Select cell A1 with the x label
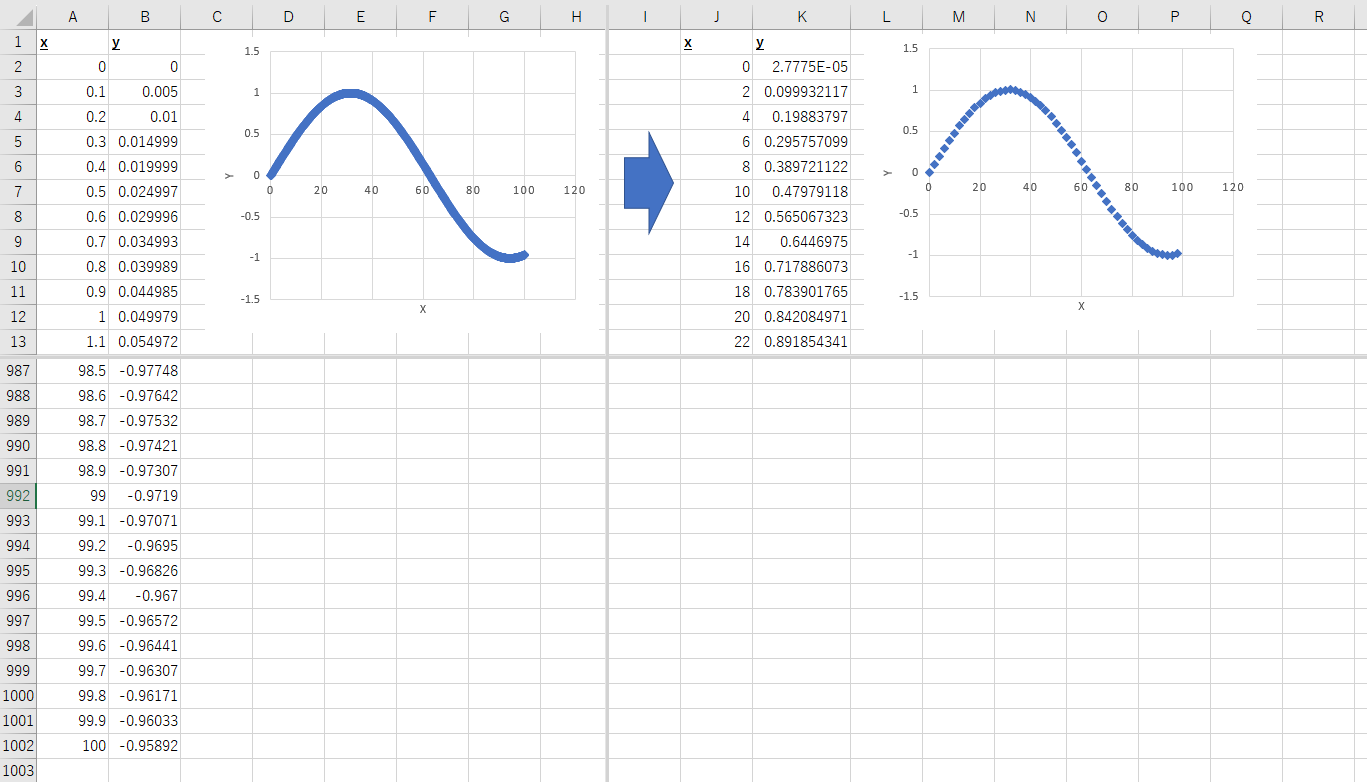Viewport: 1367px width, 782px height. (x=72, y=42)
